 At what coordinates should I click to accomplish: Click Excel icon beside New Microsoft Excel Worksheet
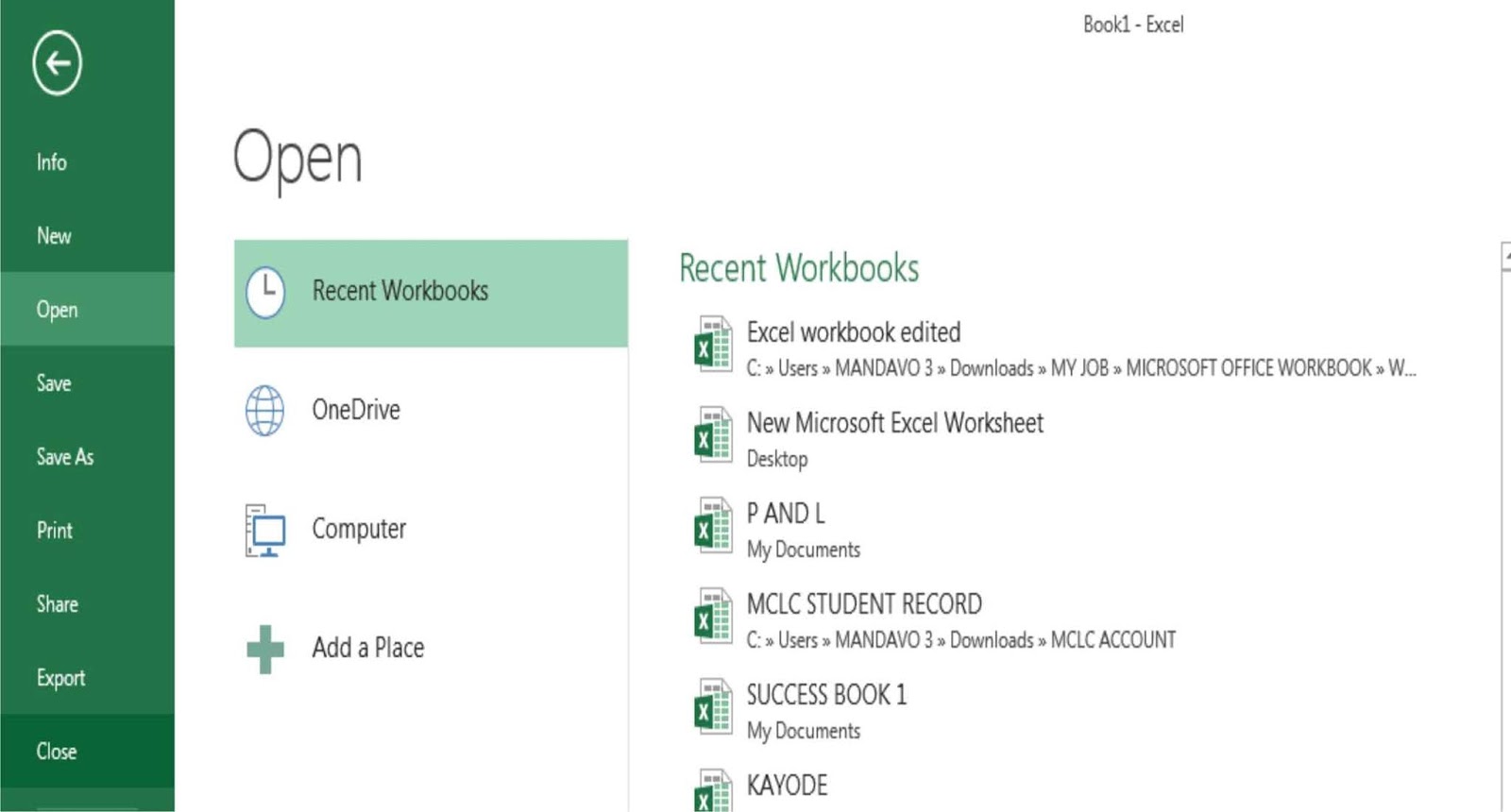713,435
